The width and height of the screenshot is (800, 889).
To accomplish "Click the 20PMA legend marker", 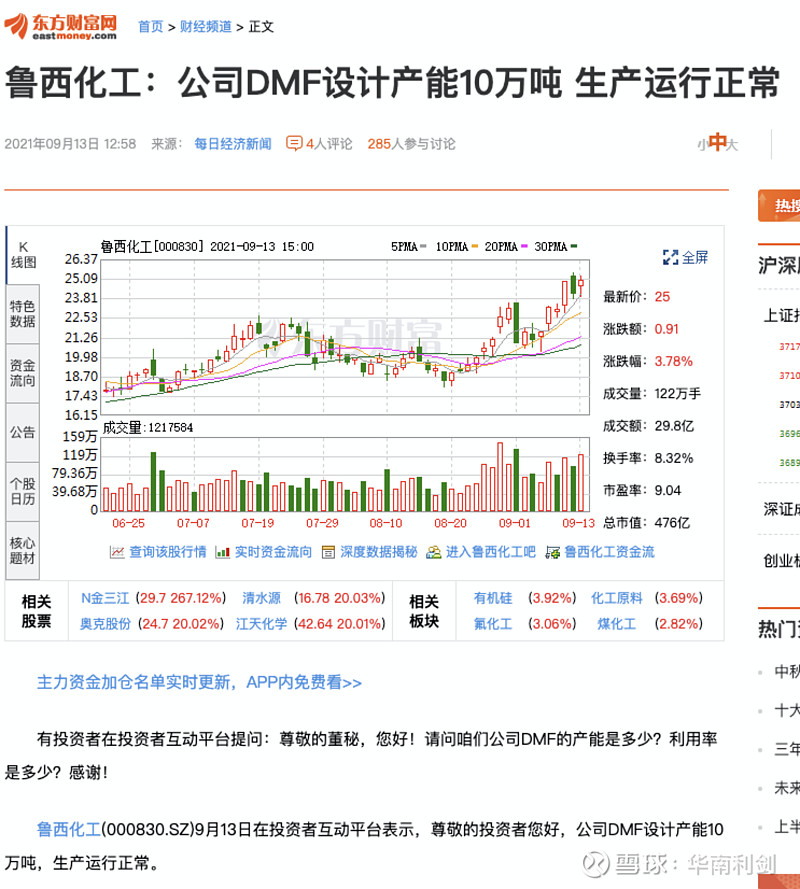I will 524,246.
